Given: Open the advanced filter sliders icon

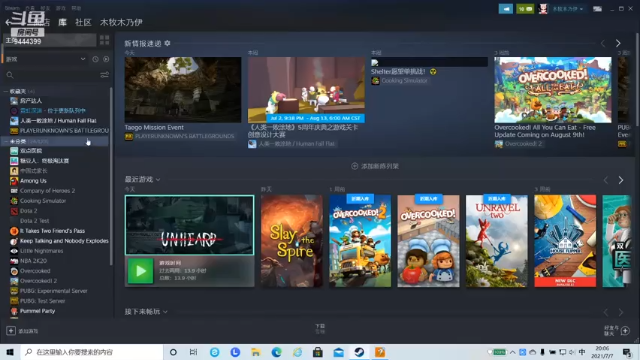Looking at the screenshot, I should (104, 75).
